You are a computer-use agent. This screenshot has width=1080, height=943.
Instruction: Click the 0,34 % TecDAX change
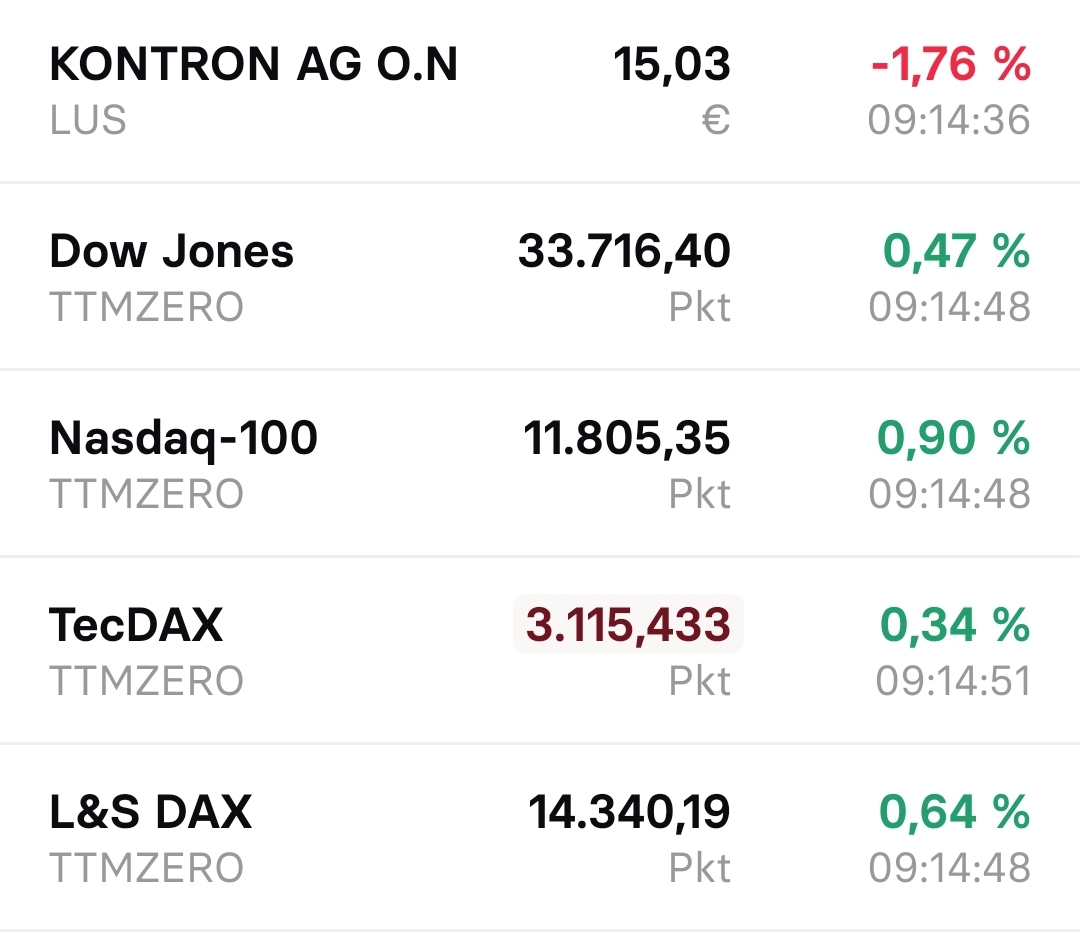point(957,623)
